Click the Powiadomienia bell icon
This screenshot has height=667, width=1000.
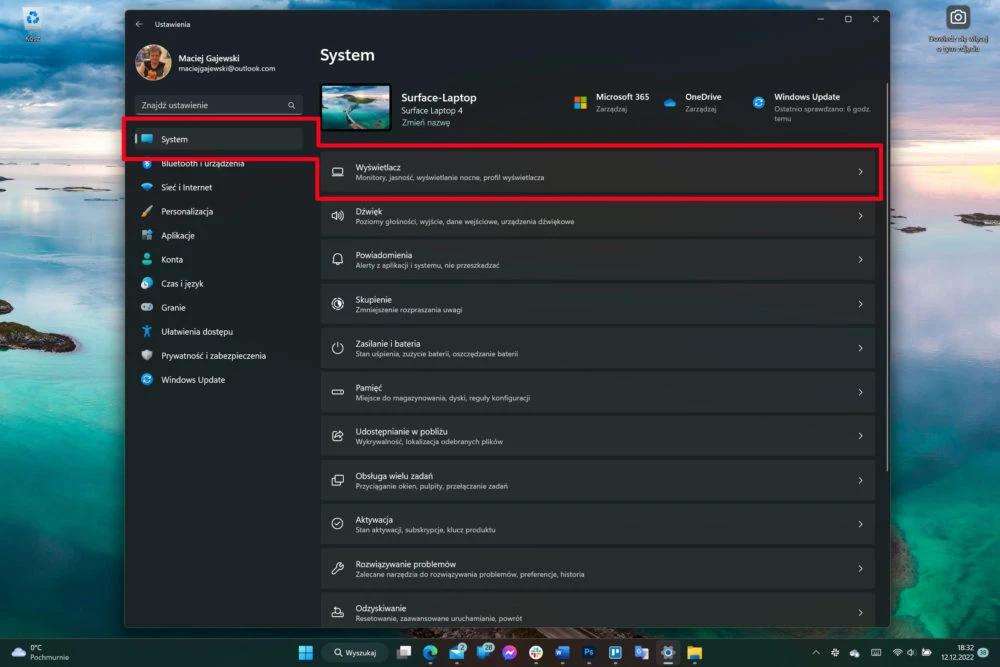pyautogui.click(x=337, y=260)
